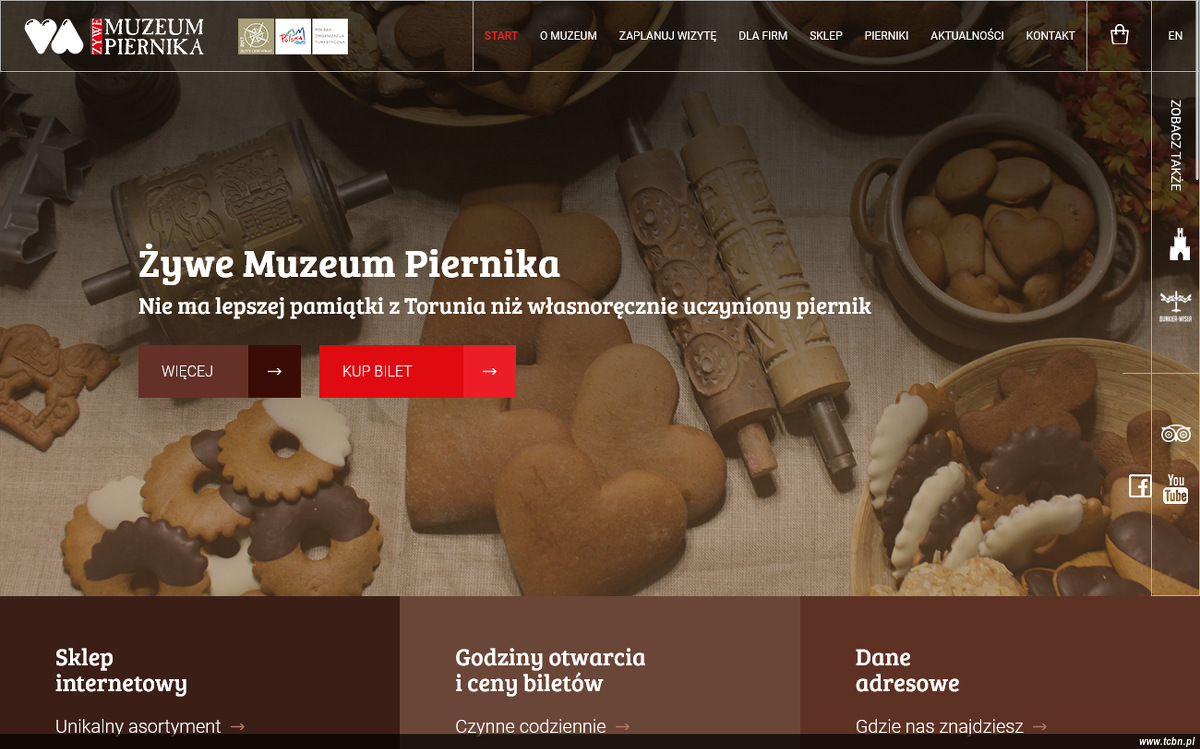The width and height of the screenshot is (1200, 749).
Task: Click the compass certificate partner badge
Action: click(256, 36)
